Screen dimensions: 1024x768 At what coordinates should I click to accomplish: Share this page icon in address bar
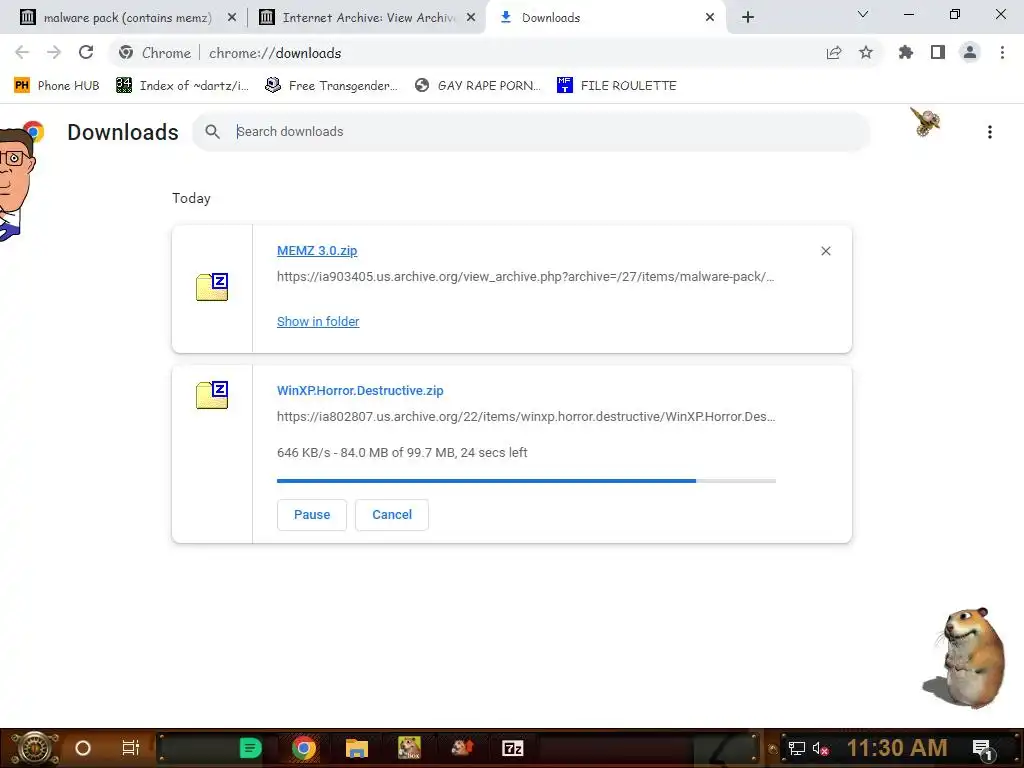click(834, 53)
